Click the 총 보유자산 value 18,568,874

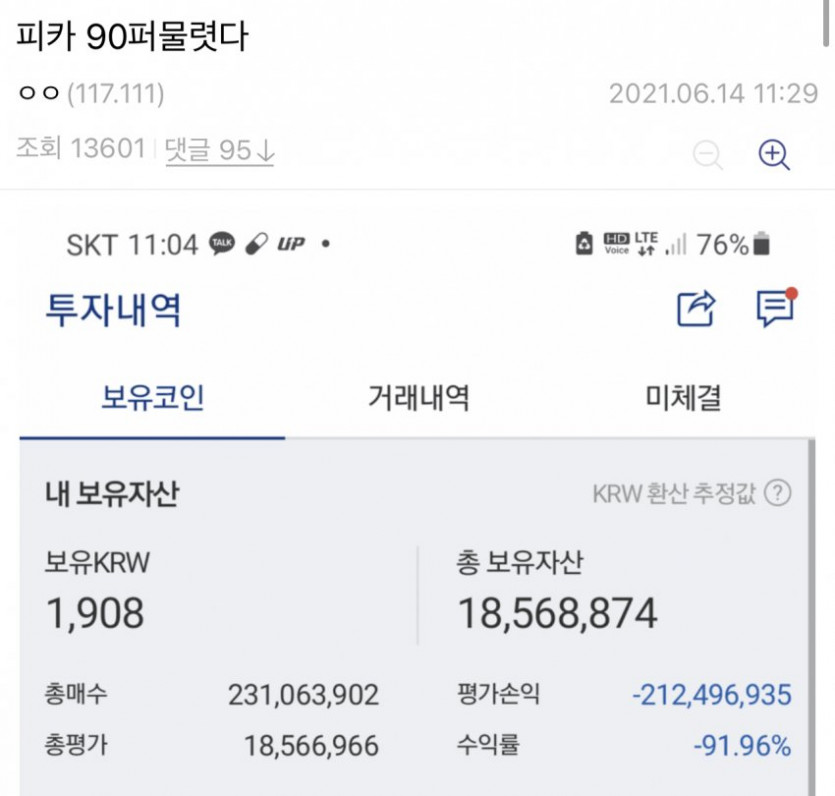click(558, 613)
